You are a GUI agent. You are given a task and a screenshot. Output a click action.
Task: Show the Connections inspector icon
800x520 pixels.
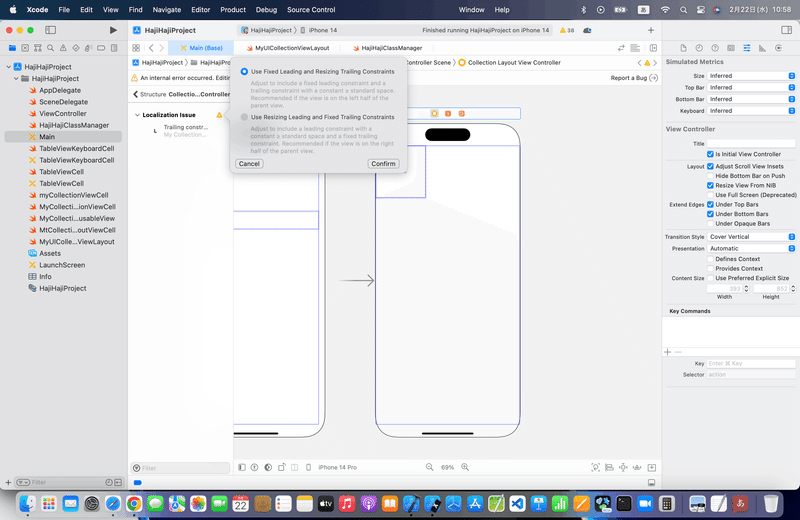pos(778,48)
